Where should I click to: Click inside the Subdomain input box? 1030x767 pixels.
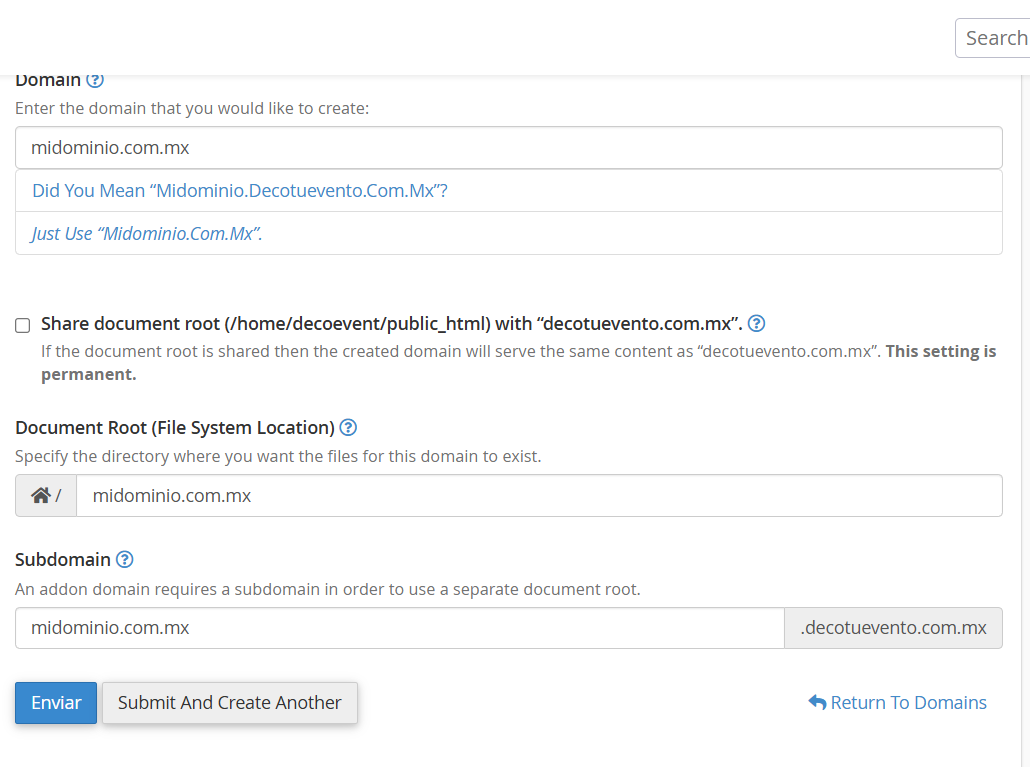click(x=399, y=628)
